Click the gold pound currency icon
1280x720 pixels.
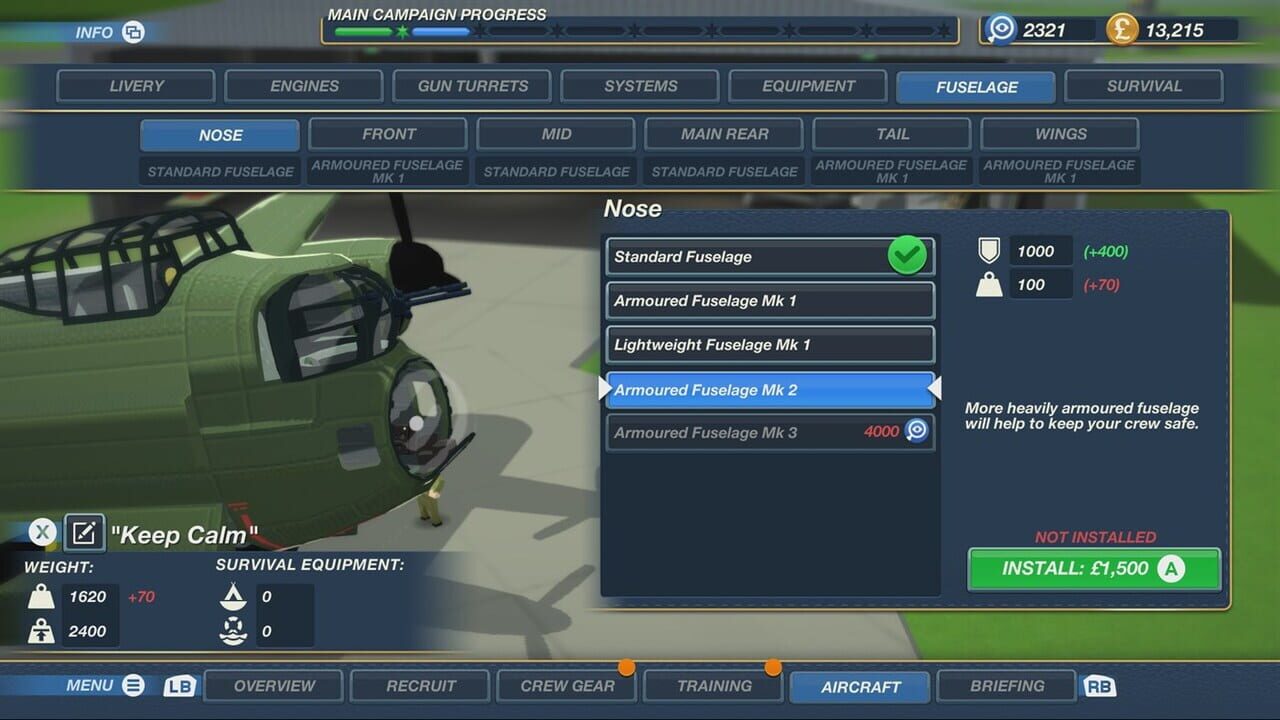tap(1121, 29)
